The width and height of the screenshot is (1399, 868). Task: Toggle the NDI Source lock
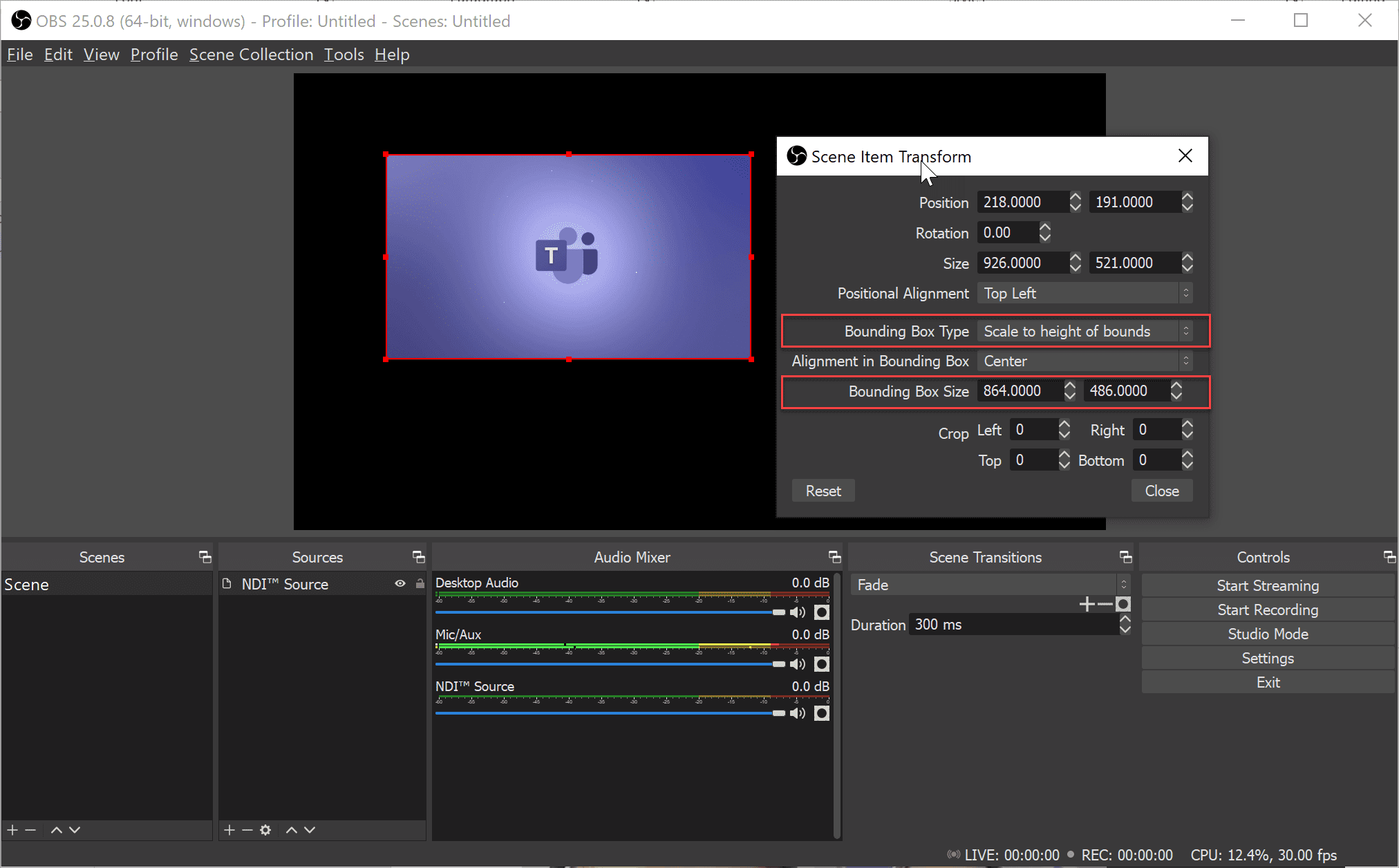tap(420, 584)
